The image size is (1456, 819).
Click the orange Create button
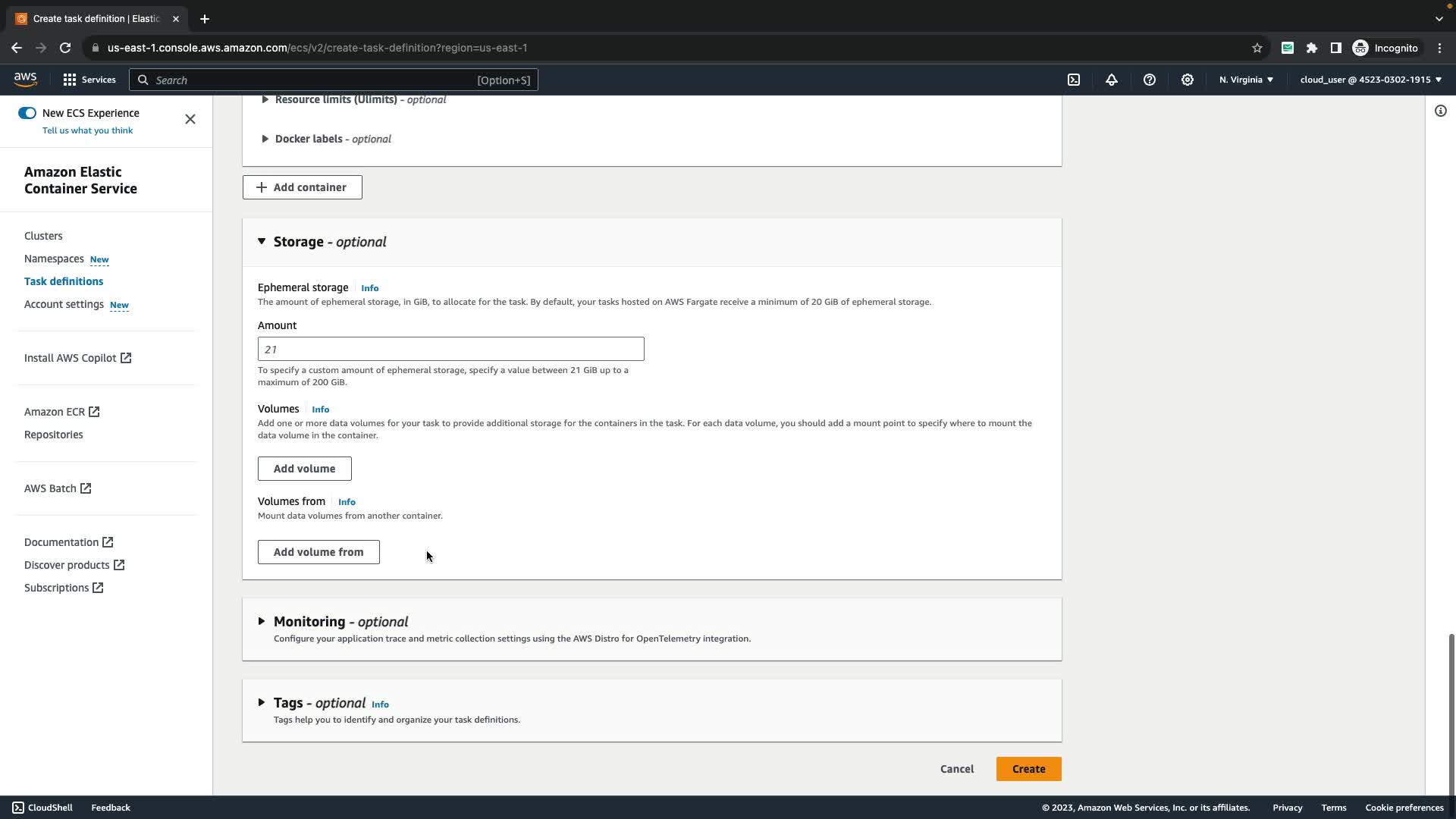[x=1028, y=769]
